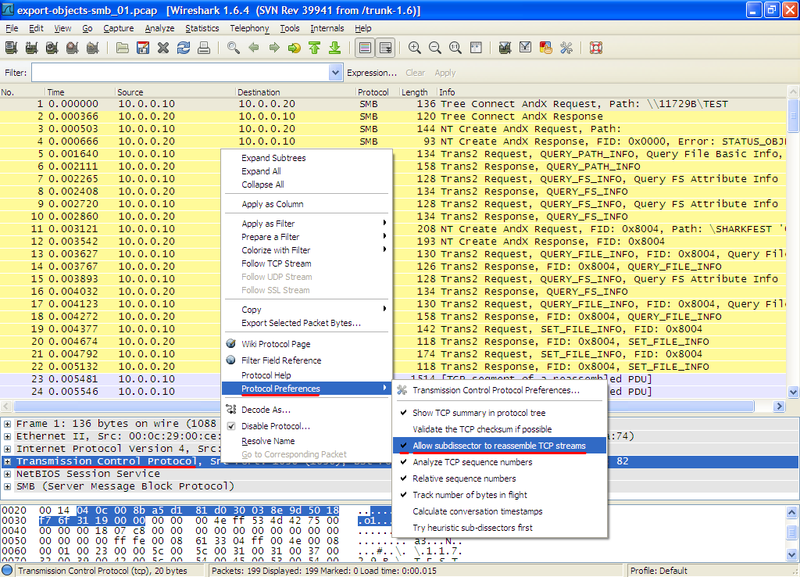Open a capture file with folder icon
Screen dimensions: 800x577
122,48
